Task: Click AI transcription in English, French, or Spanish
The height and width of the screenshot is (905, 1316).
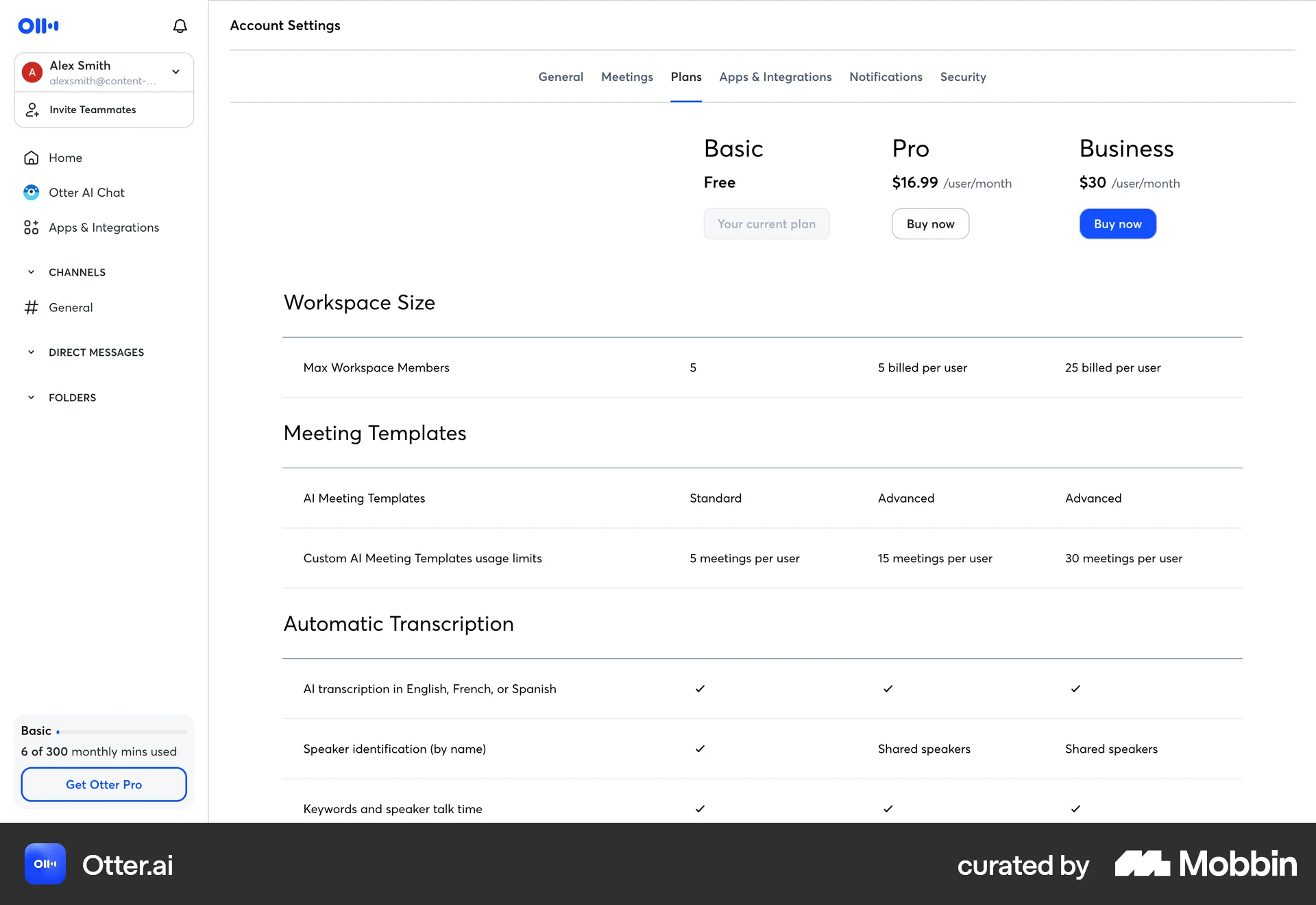Action: pos(430,689)
